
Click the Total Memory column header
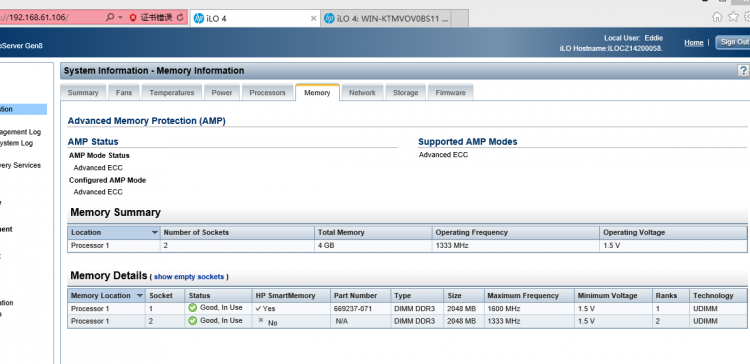coord(373,232)
